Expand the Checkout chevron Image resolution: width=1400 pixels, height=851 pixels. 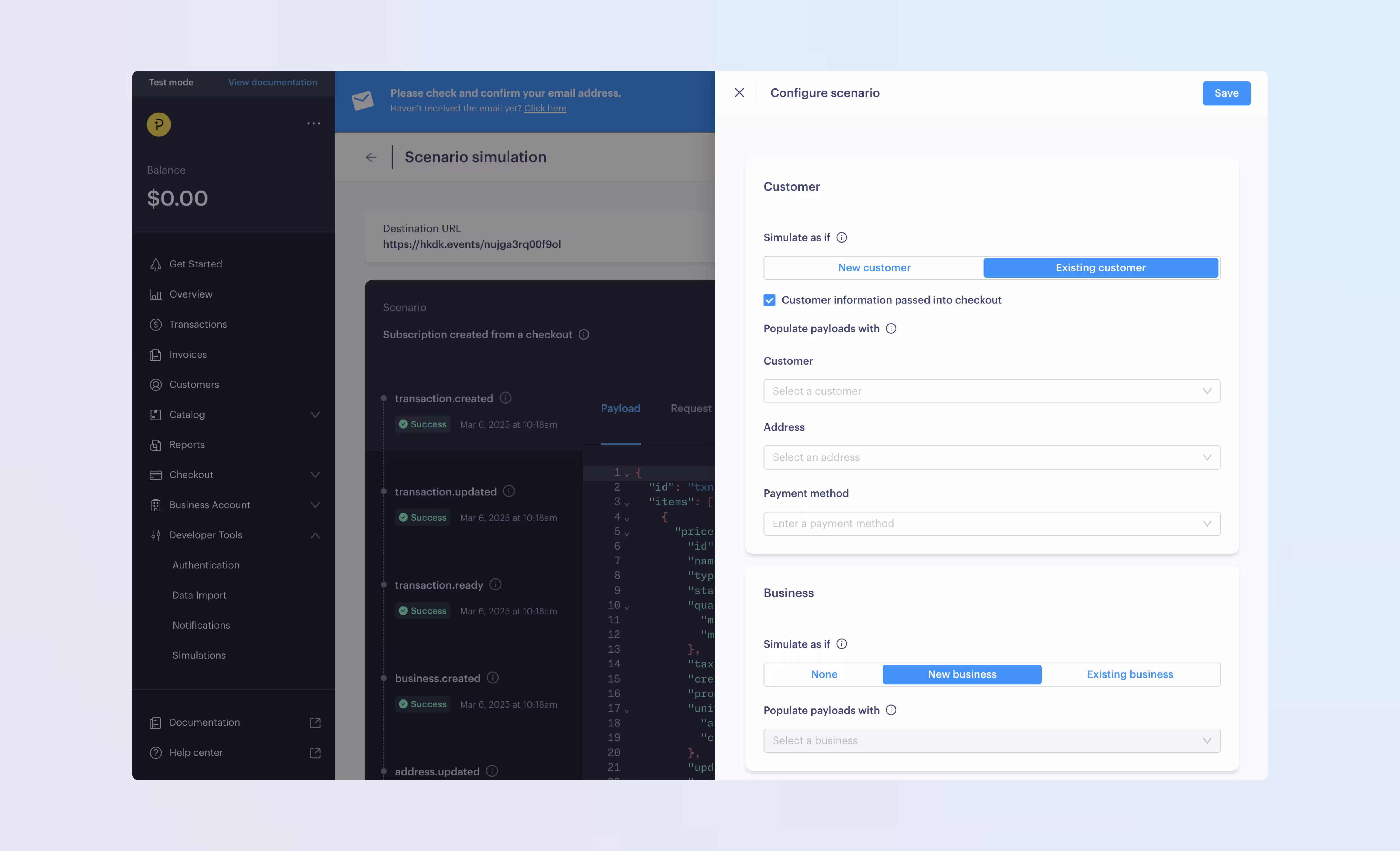315,475
